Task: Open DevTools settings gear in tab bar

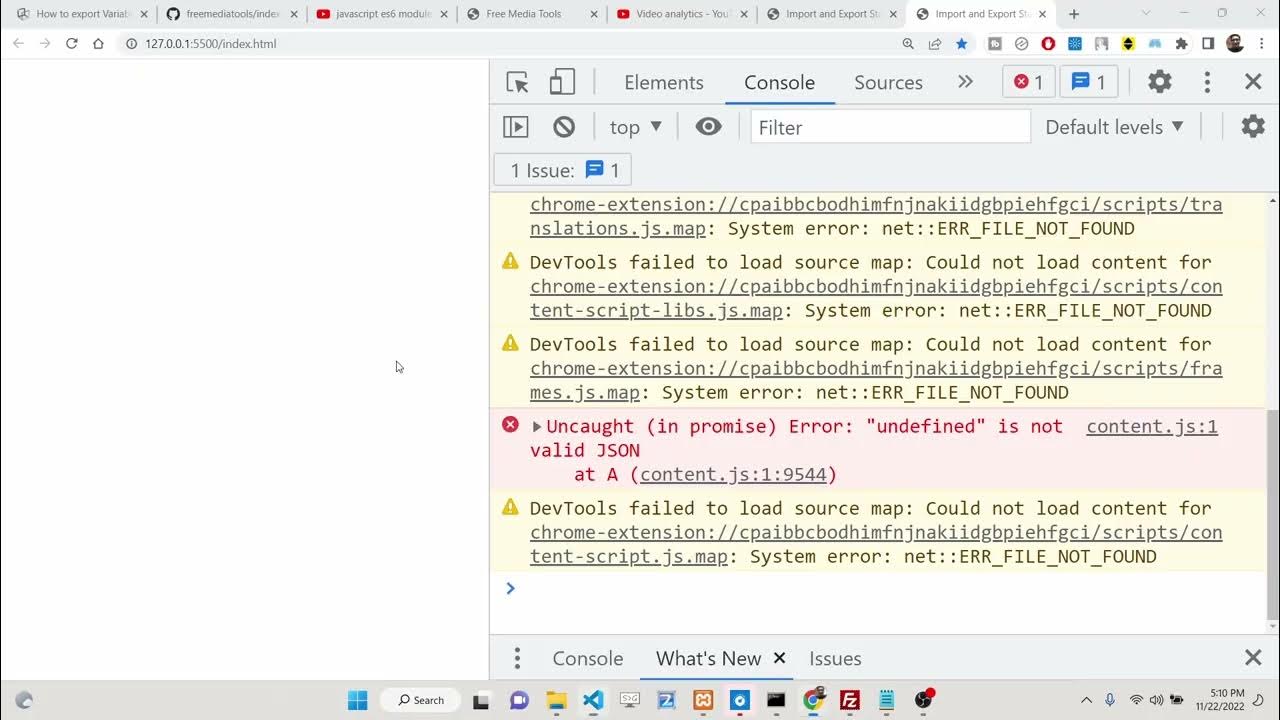Action: coord(1159,82)
